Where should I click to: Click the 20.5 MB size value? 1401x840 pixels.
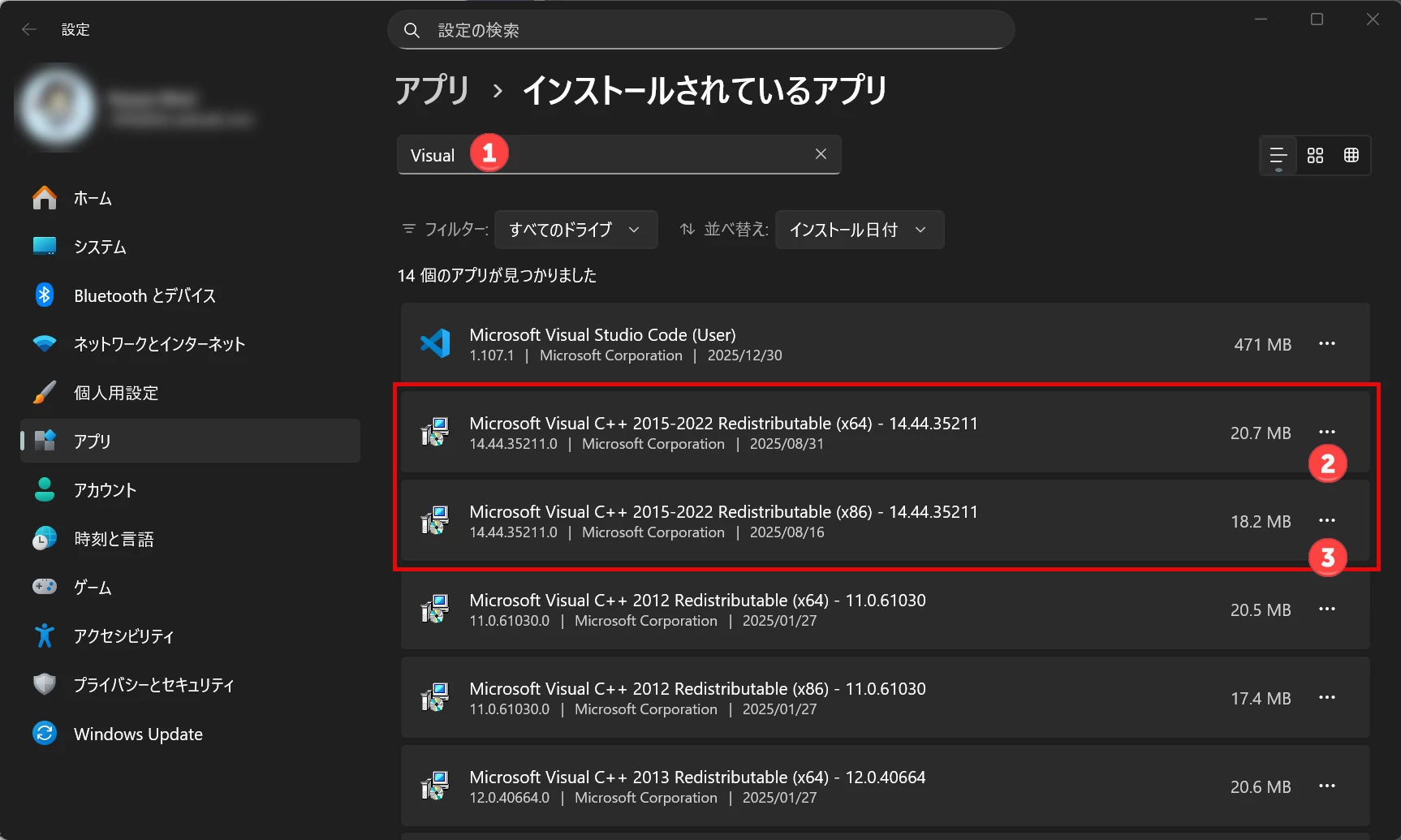(1261, 610)
